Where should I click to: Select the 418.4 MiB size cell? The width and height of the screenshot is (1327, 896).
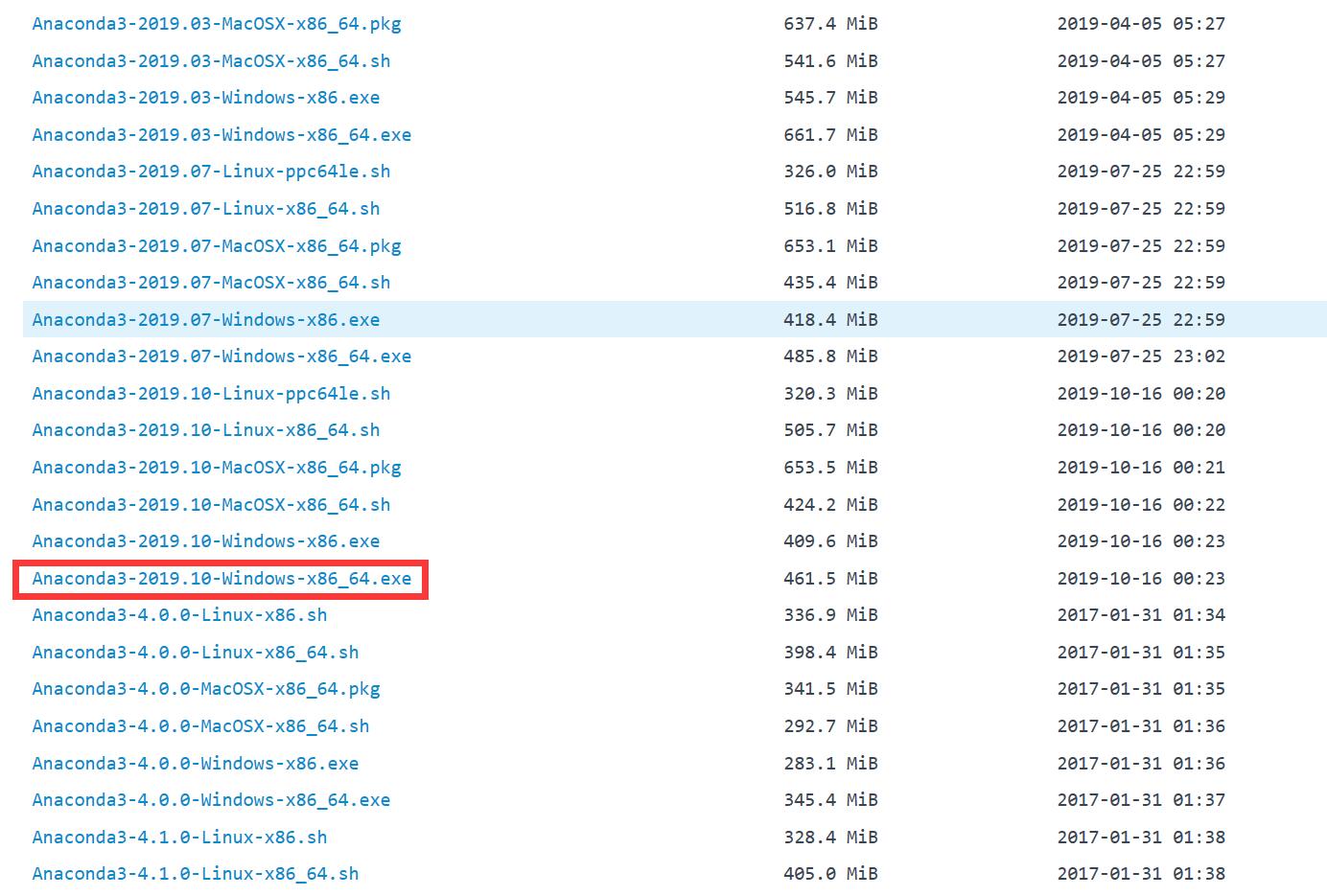(830, 319)
